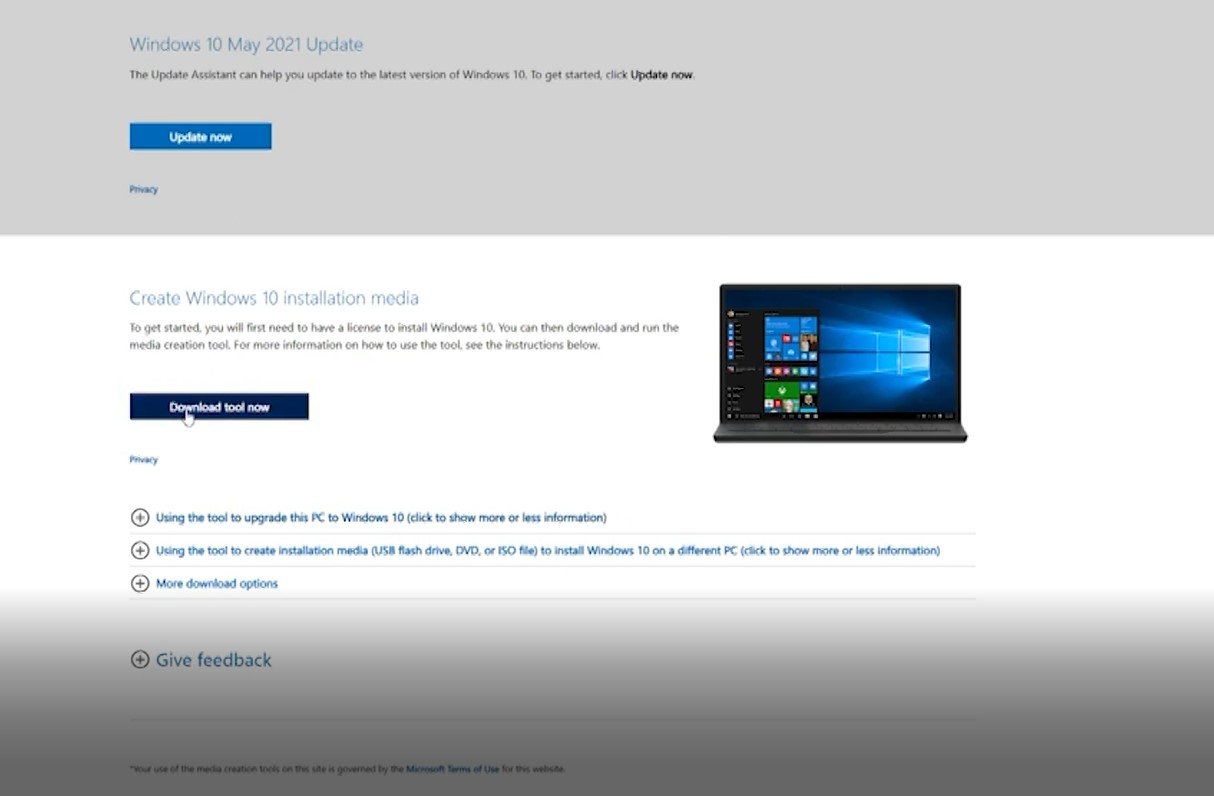This screenshot has height=796, width=1214.
Task: Click plus icon beside Give feedback
Action: (x=140, y=660)
